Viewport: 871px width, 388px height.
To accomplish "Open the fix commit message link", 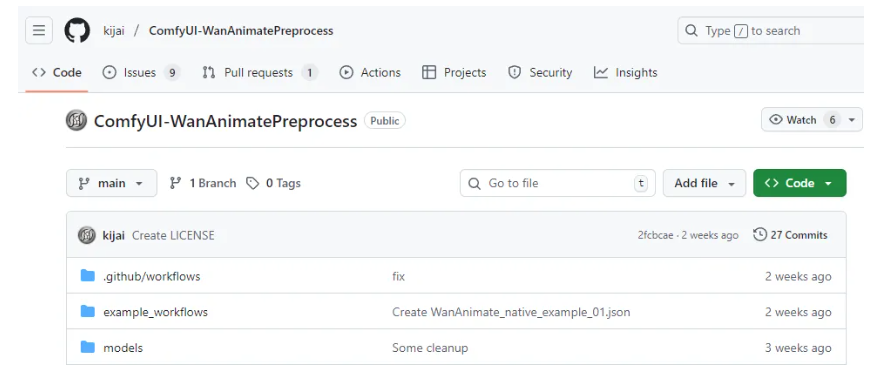I will point(398,276).
